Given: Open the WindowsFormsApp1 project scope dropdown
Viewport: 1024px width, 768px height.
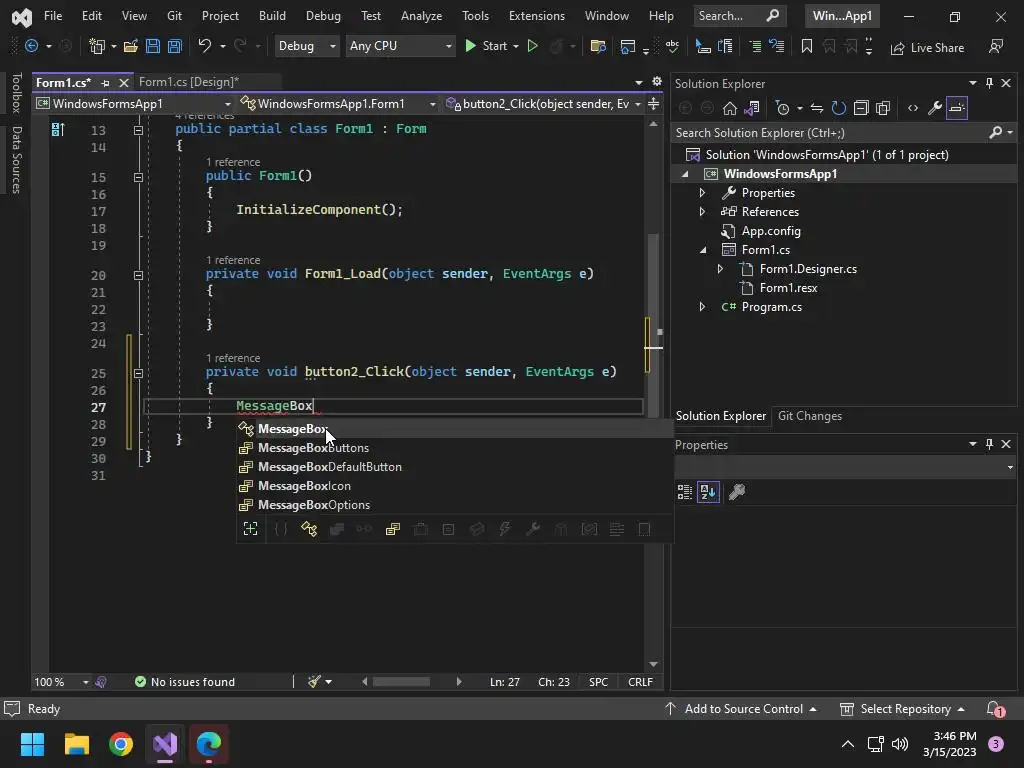Looking at the screenshot, I should tap(133, 104).
